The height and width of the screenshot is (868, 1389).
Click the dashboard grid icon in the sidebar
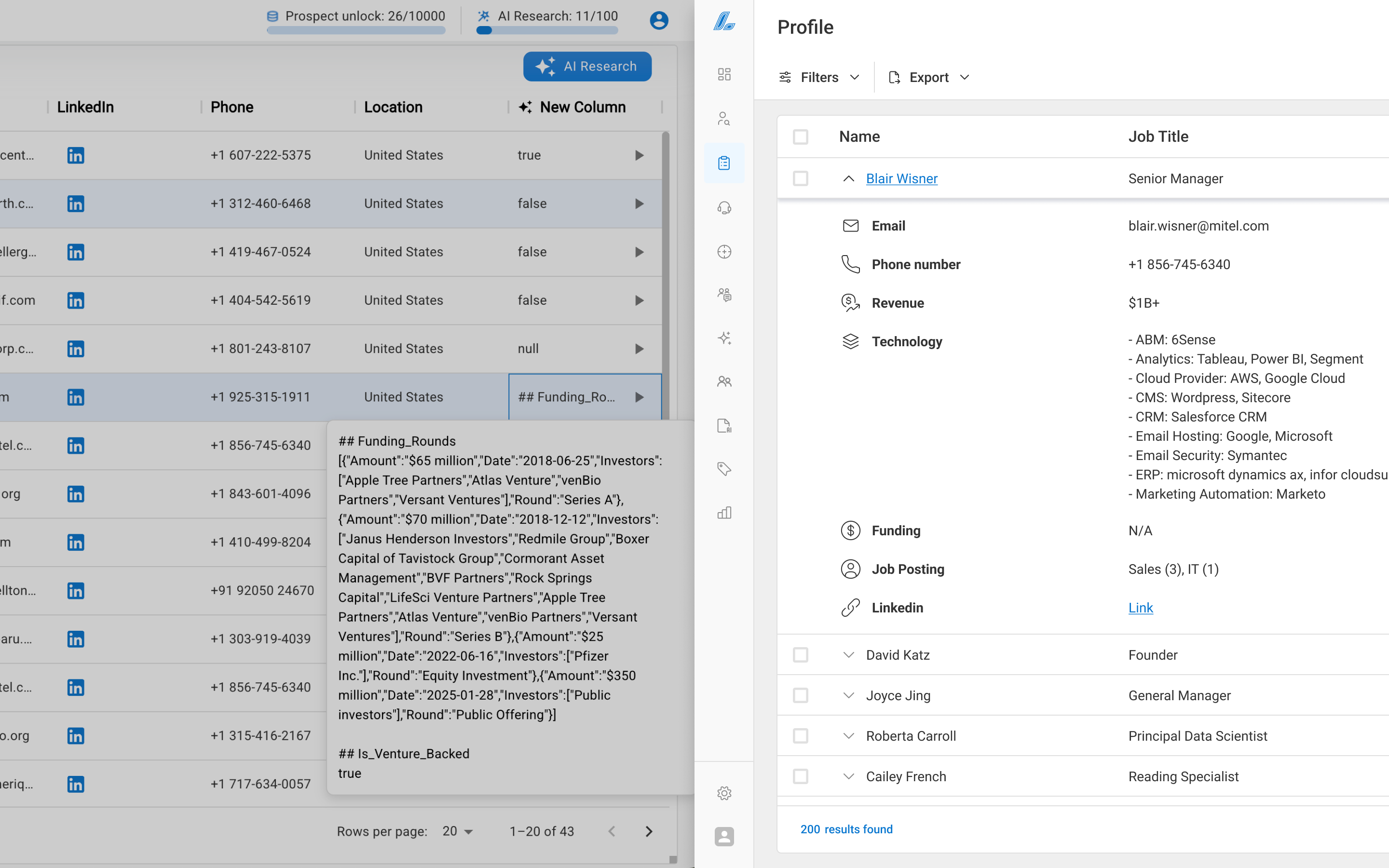tap(724, 74)
